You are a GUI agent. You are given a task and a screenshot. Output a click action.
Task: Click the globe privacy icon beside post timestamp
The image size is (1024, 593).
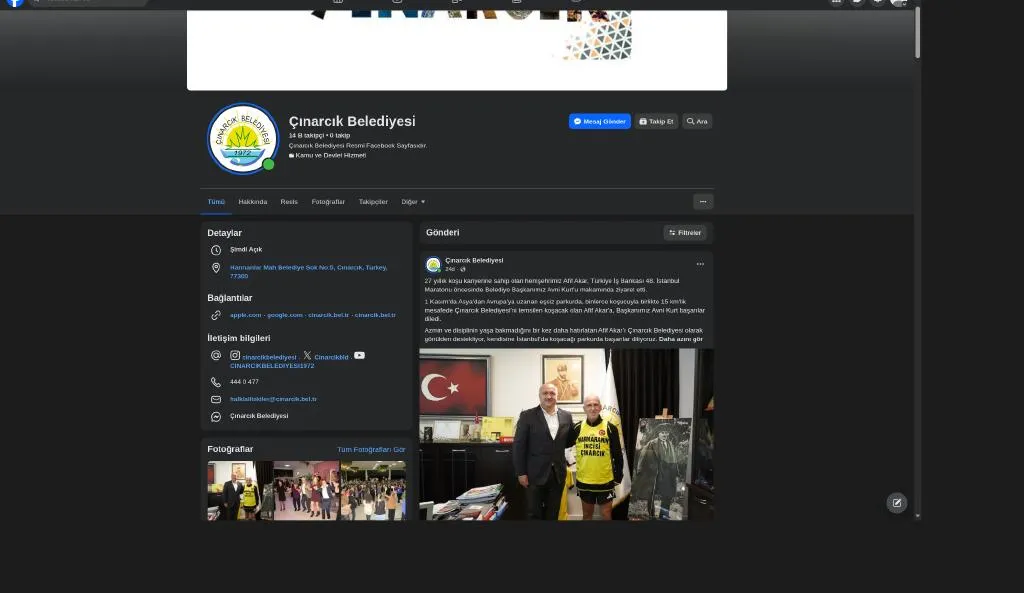click(462, 269)
